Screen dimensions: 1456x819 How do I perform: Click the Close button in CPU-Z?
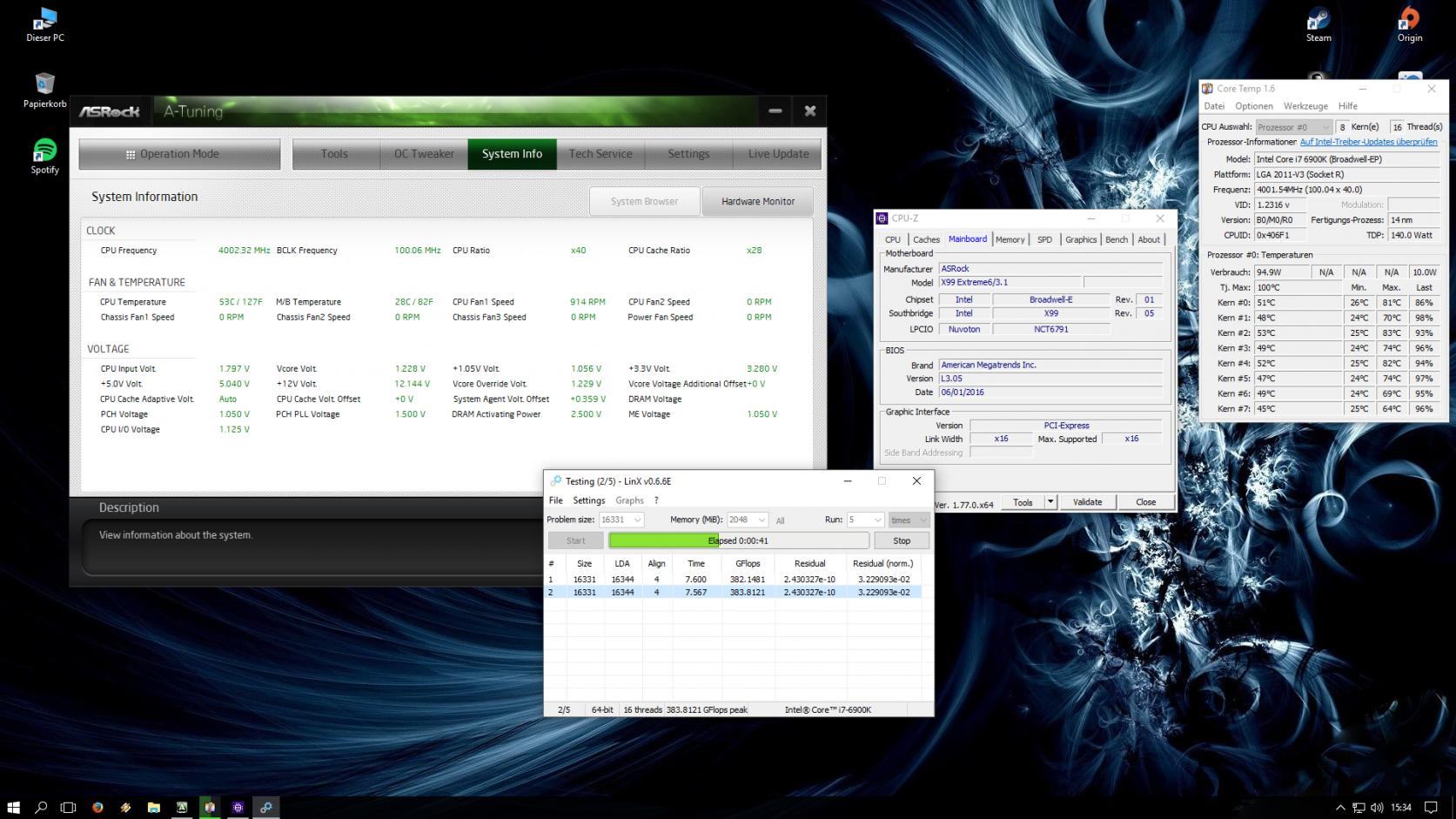[x=1145, y=502]
